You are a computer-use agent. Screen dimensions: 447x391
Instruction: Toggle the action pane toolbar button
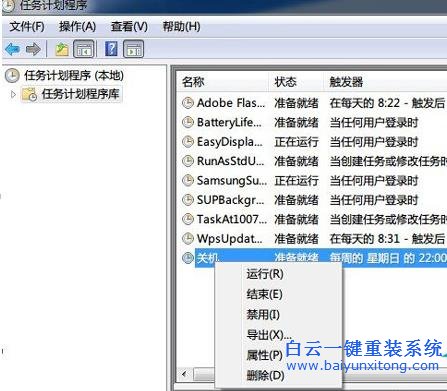[134, 49]
